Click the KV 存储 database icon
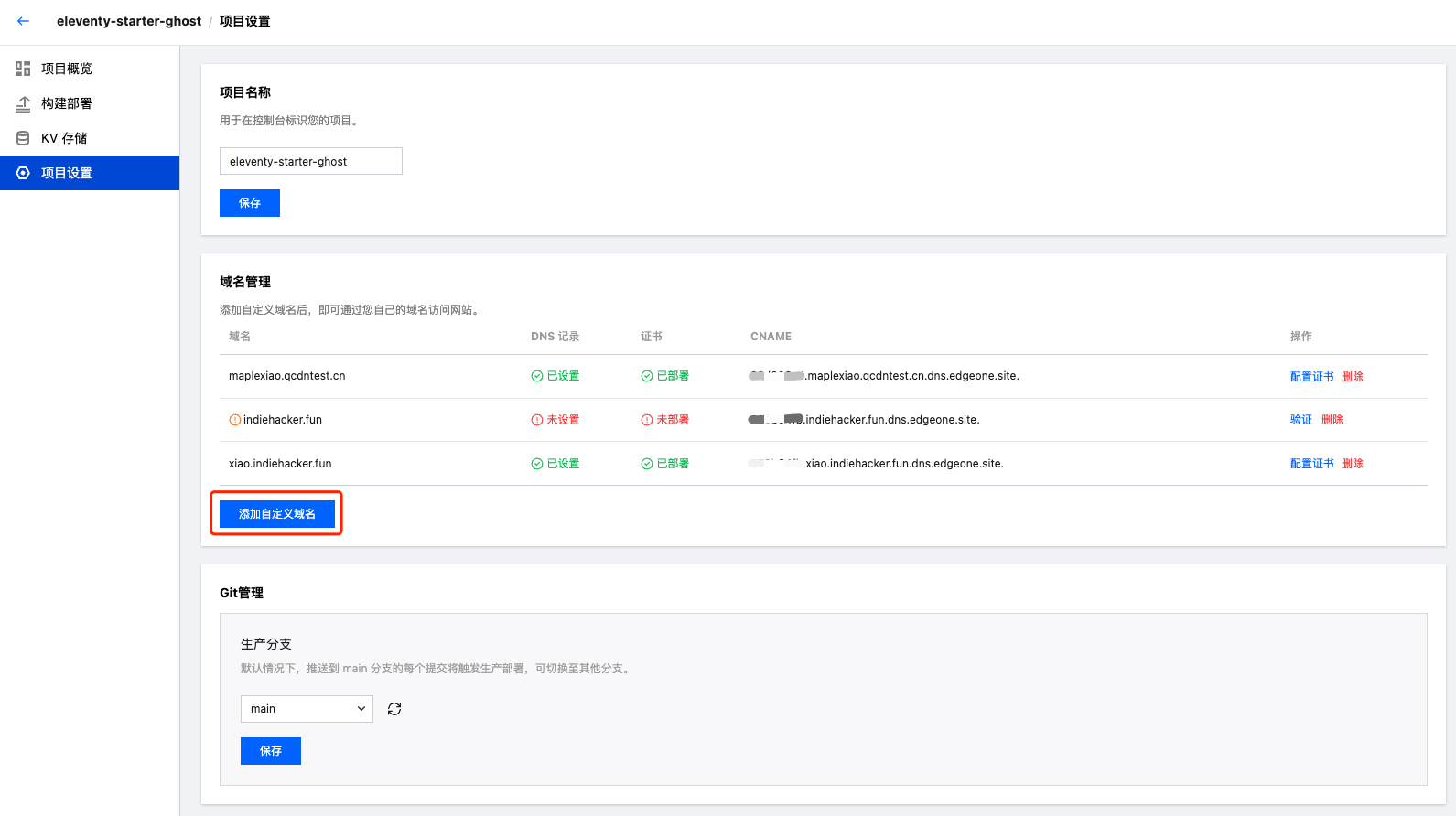 [x=23, y=138]
